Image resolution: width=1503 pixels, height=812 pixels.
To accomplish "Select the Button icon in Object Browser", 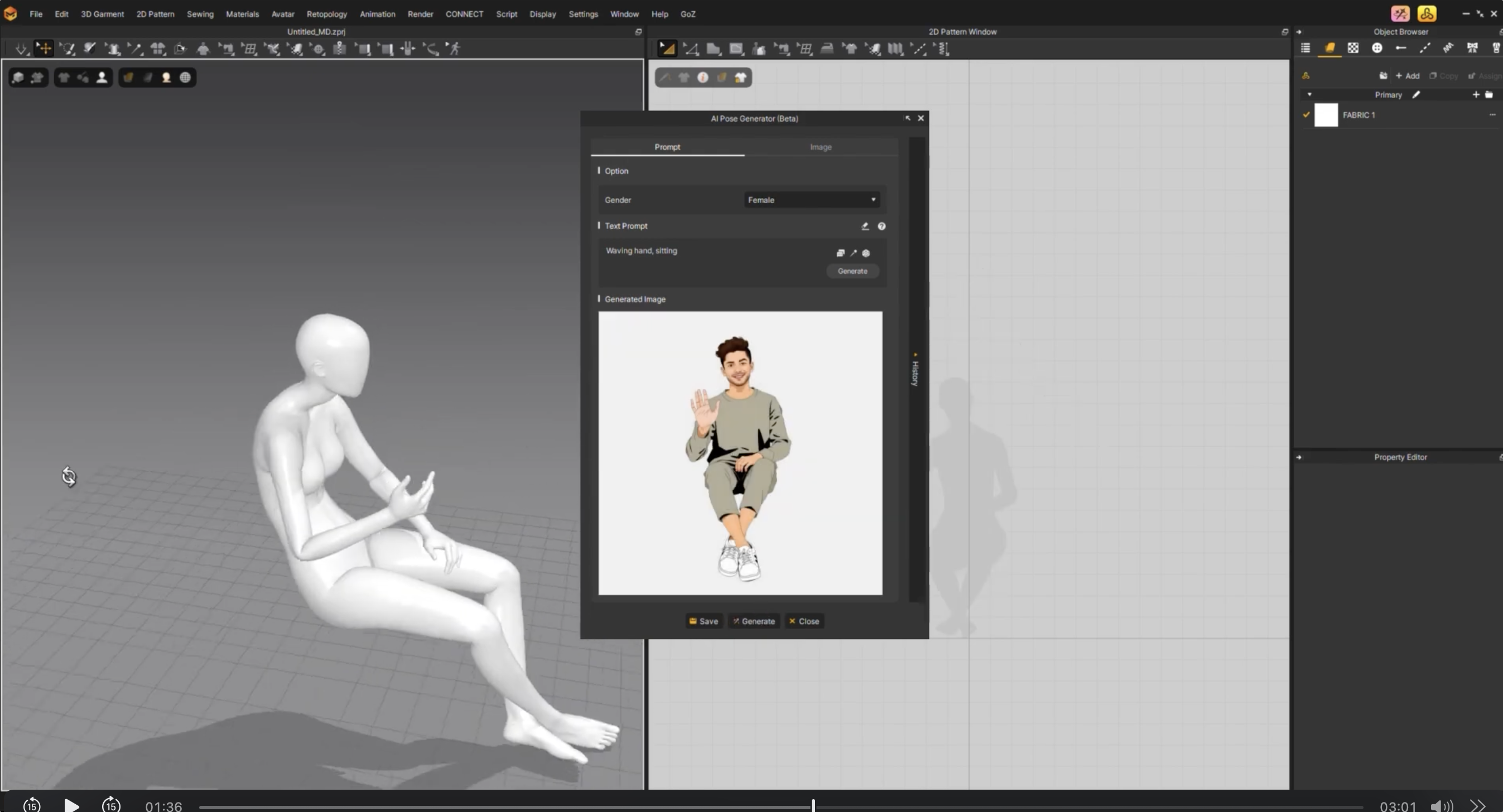I will pyautogui.click(x=1377, y=49).
